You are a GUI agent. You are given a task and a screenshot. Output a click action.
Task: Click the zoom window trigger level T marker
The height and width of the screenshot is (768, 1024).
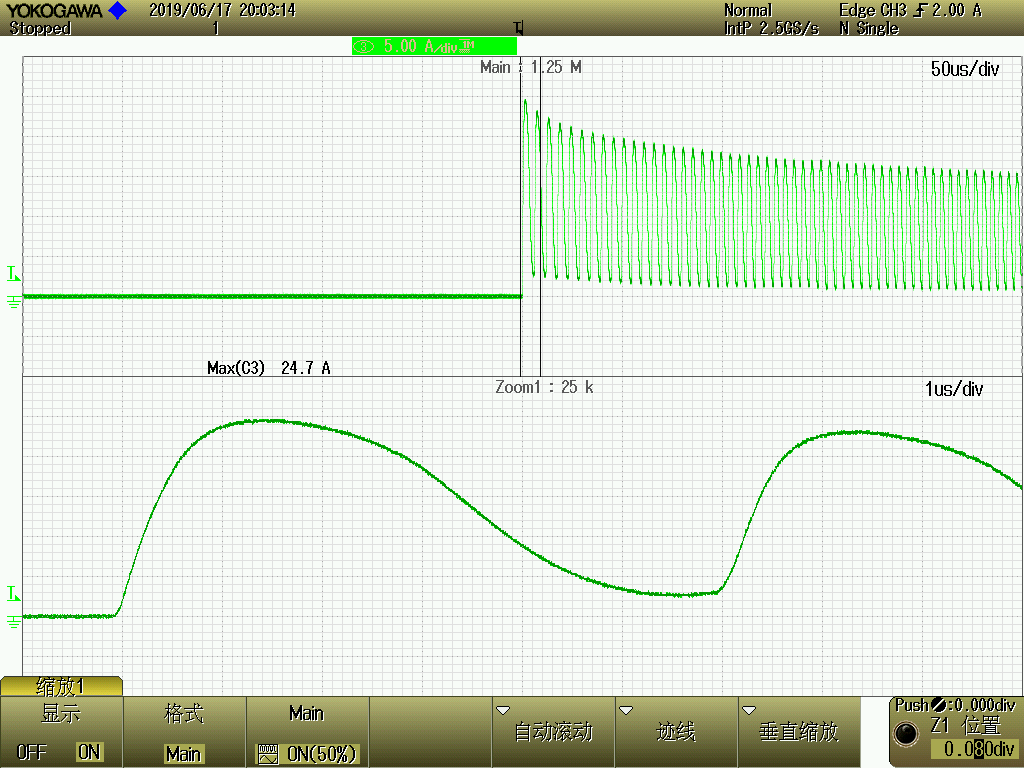tap(13, 594)
